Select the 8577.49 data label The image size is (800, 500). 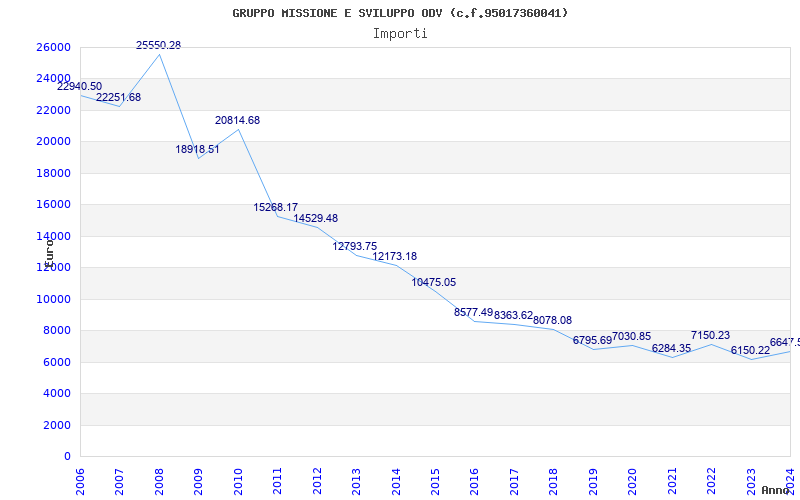(473, 312)
